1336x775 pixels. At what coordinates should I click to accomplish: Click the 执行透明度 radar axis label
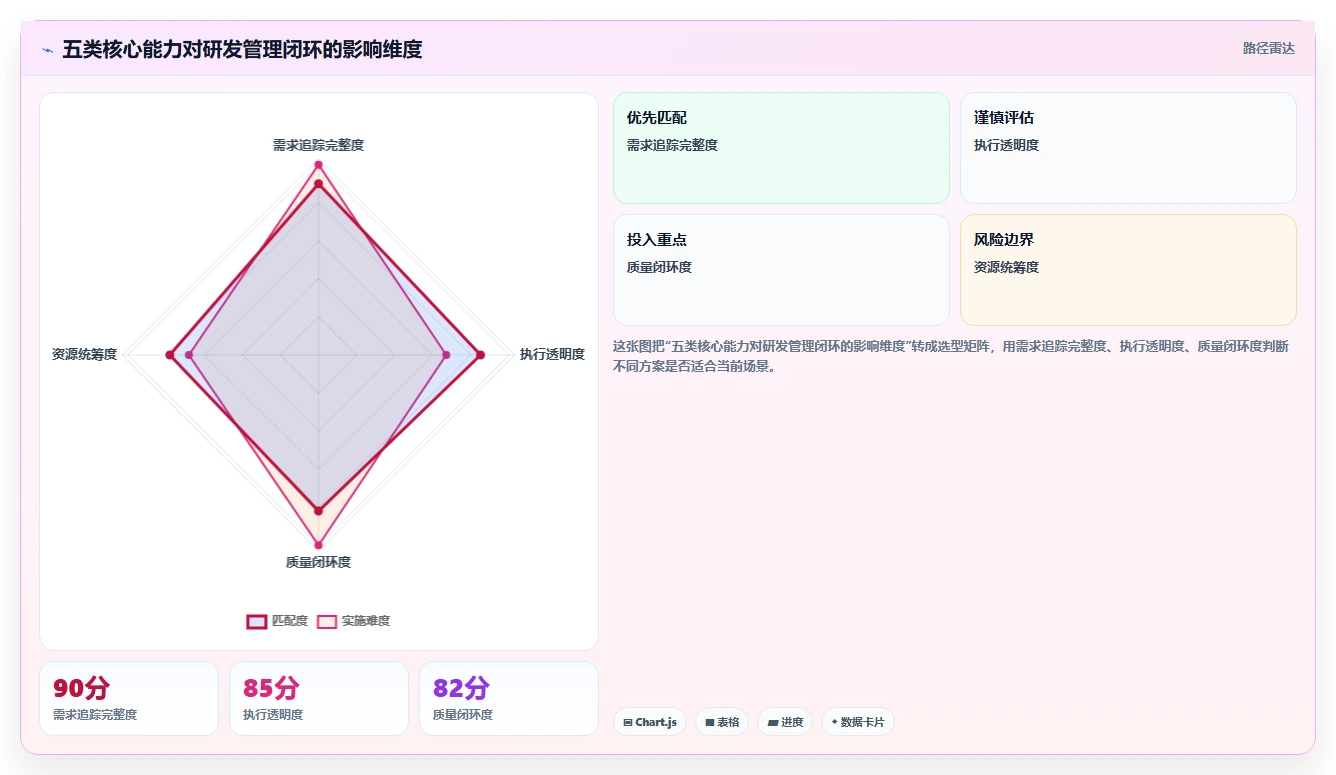coord(552,354)
